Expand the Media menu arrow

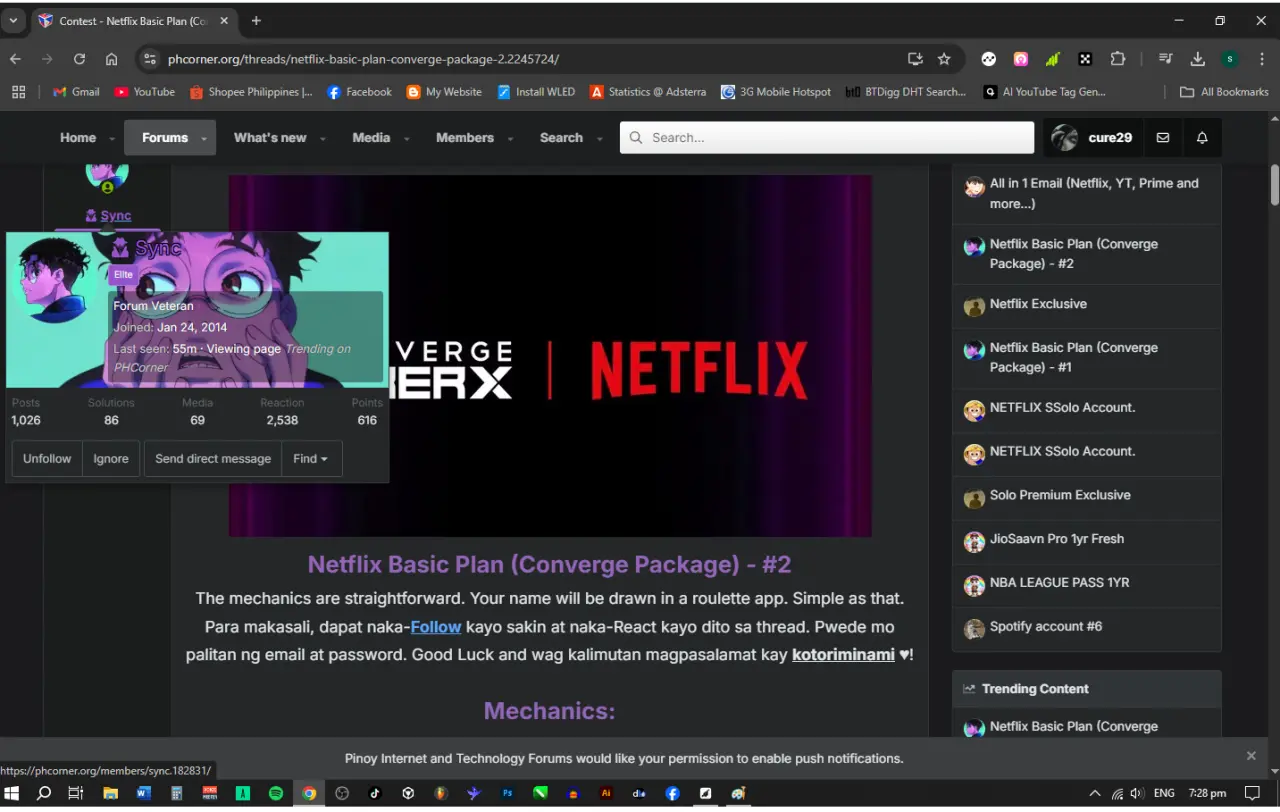coord(406,139)
